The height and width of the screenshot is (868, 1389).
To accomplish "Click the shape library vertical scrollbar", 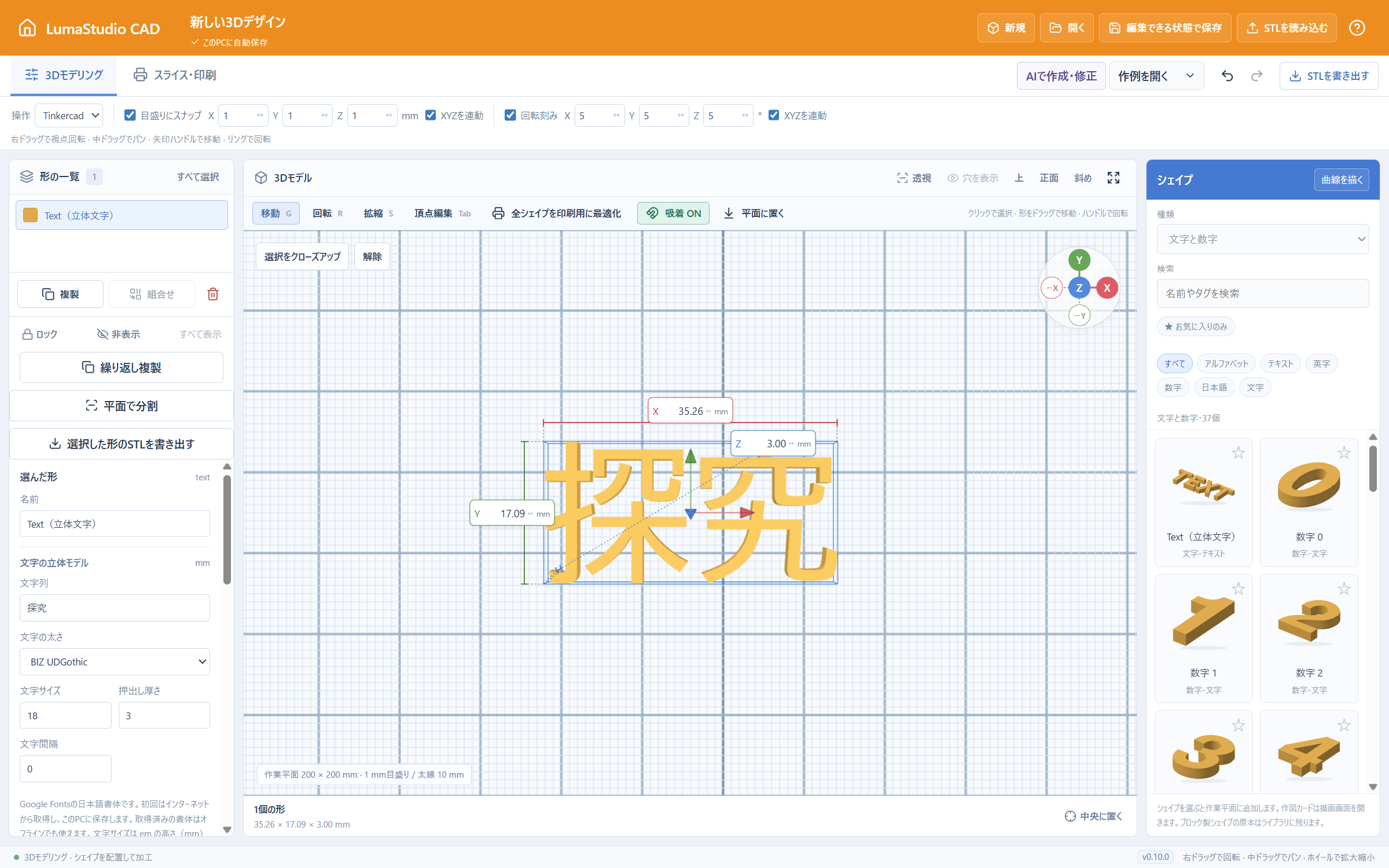I will (1373, 468).
